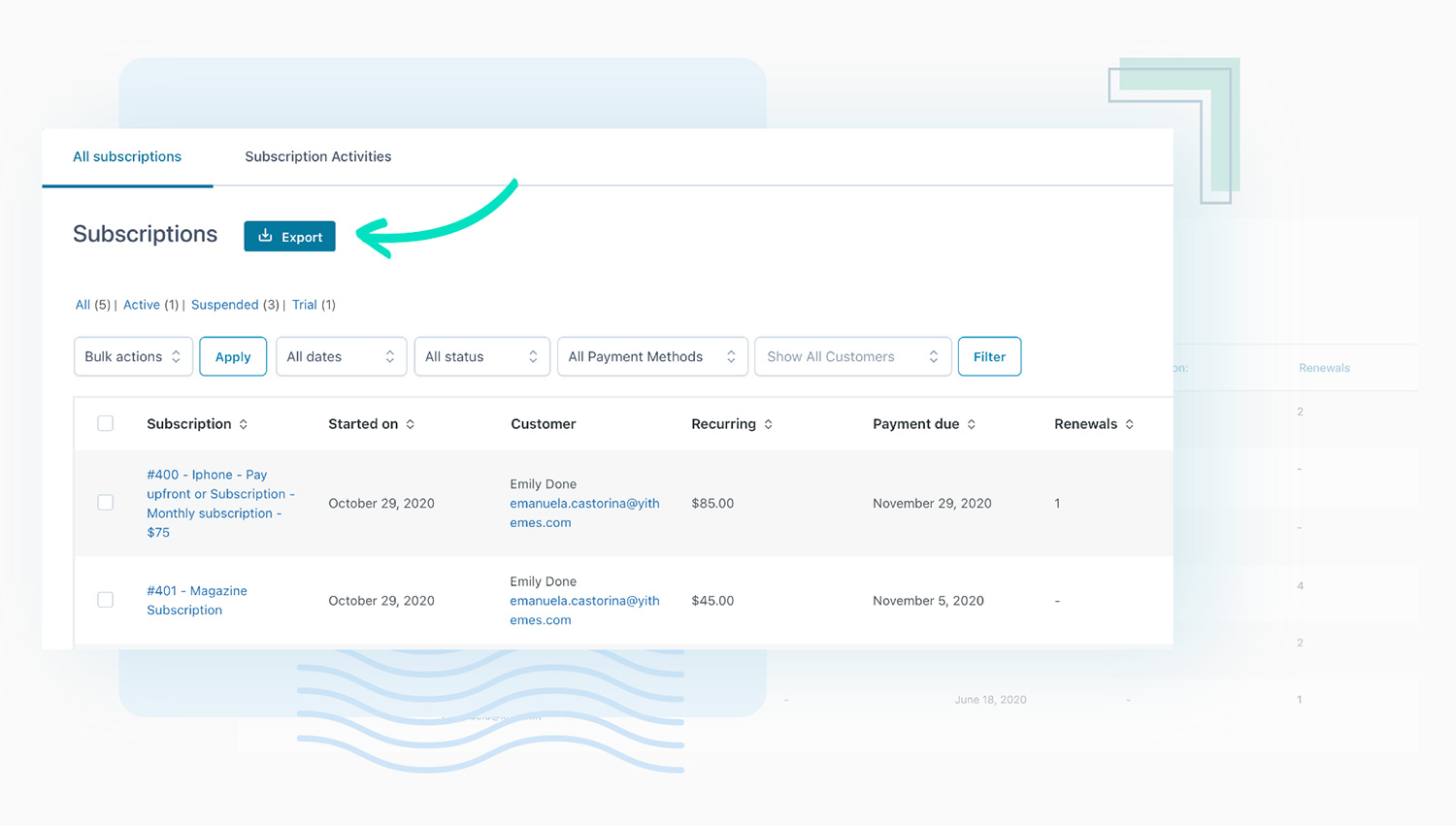This screenshot has width=1456, height=826.
Task: Open the All status dropdown
Action: pyautogui.click(x=481, y=356)
